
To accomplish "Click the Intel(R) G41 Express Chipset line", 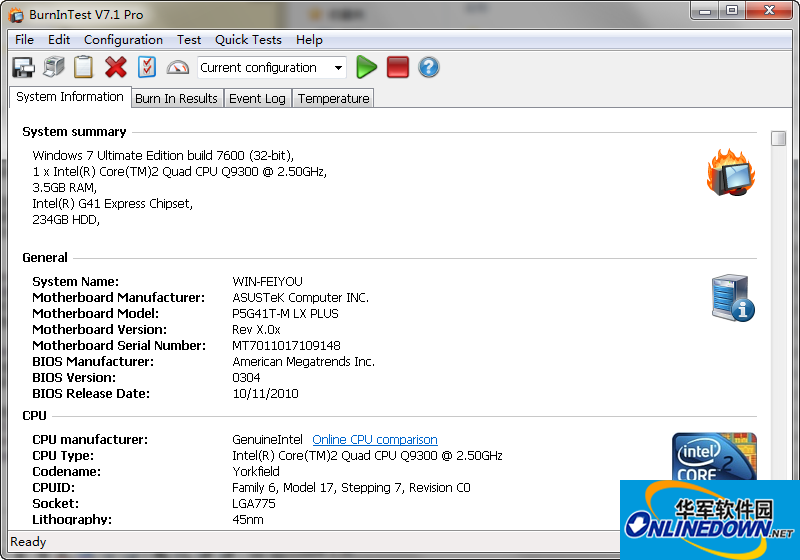I will [113, 204].
